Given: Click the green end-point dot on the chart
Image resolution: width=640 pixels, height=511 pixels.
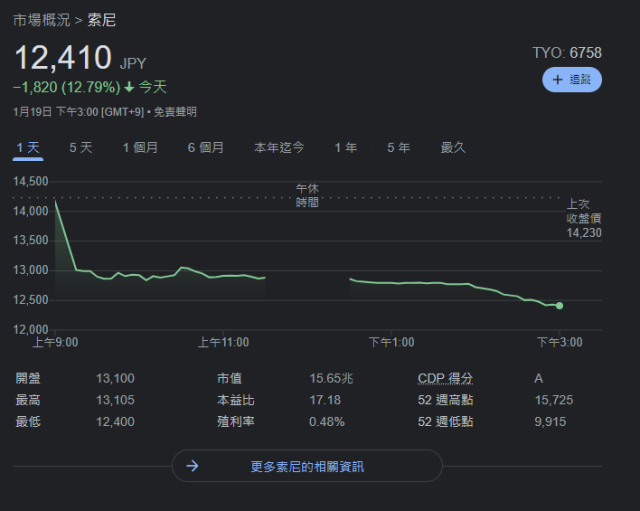Looking at the screenshot, I should pyautogui.click(x=559, y=305).
